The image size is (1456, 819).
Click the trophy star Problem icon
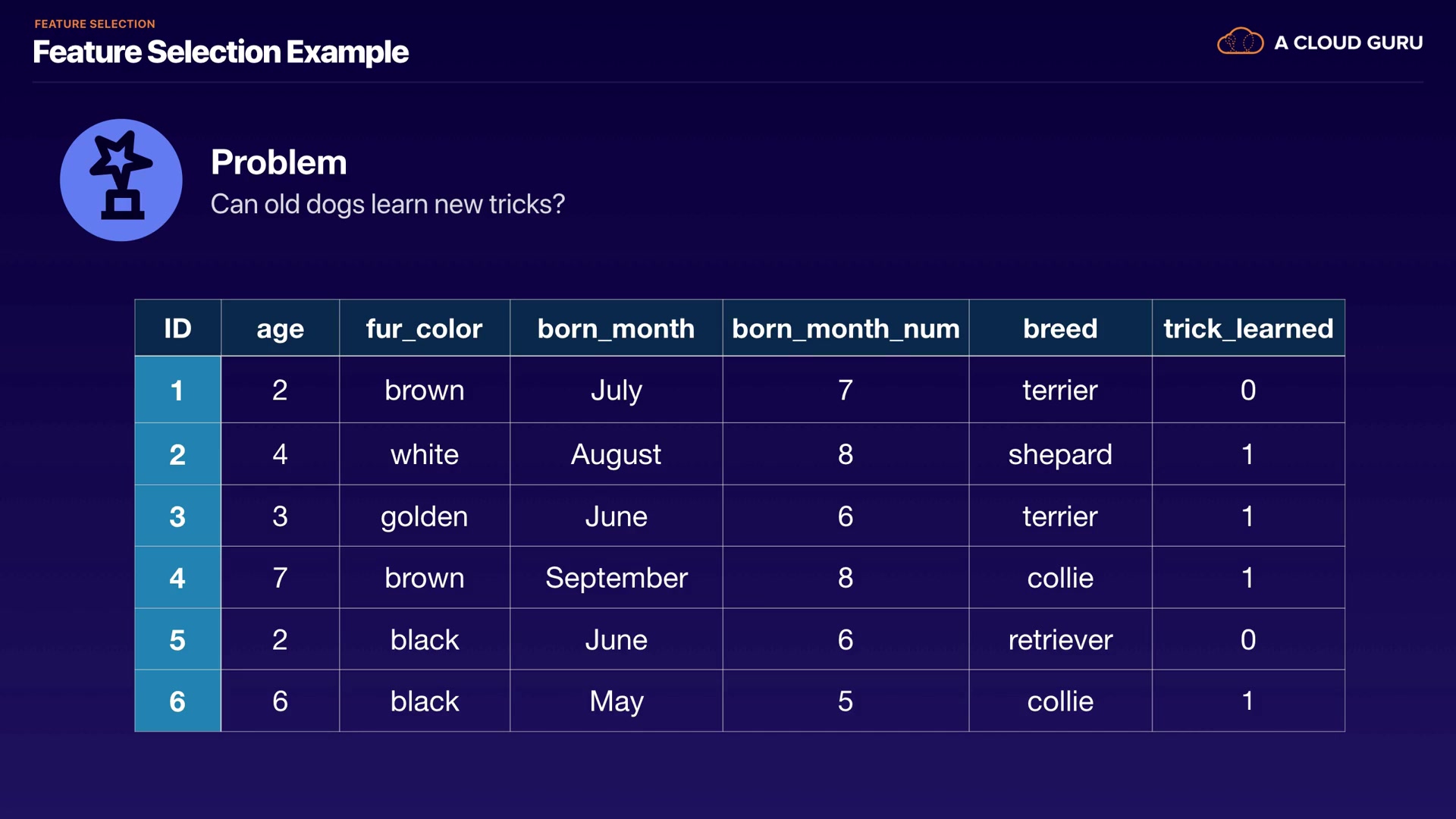click(x=121, y=180)
